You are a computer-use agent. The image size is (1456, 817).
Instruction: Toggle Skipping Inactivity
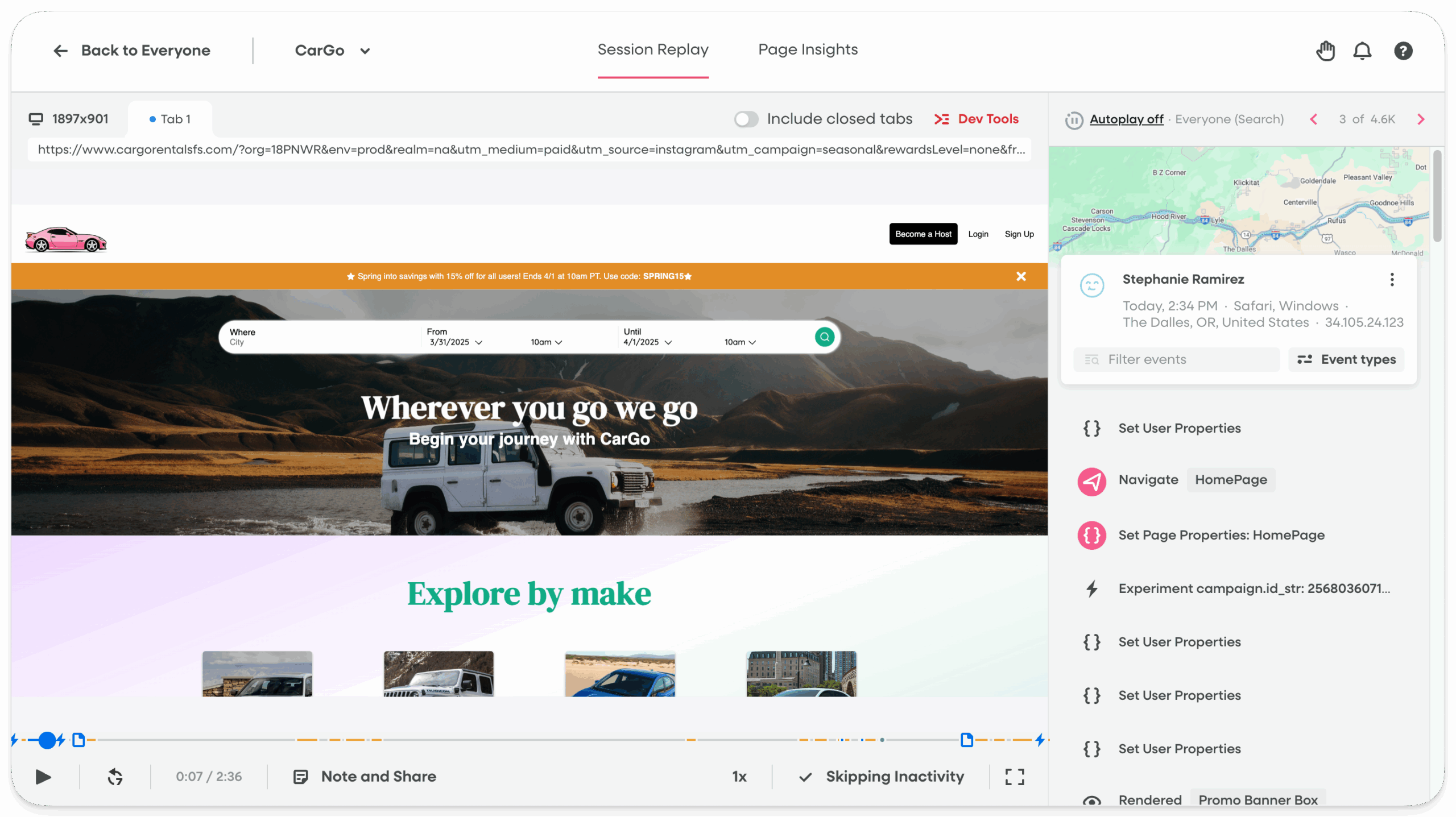point(882,776)
